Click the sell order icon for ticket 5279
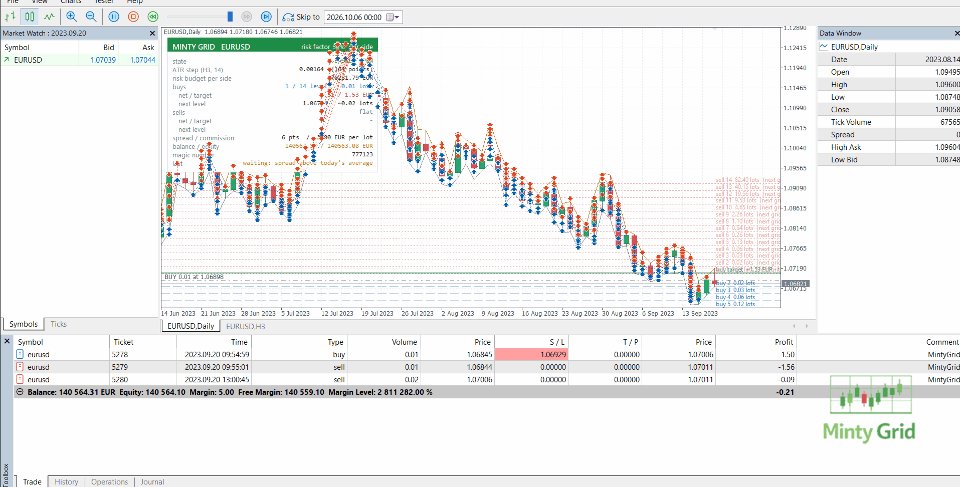Screen dimensions: 960x487 pos(20,367)
